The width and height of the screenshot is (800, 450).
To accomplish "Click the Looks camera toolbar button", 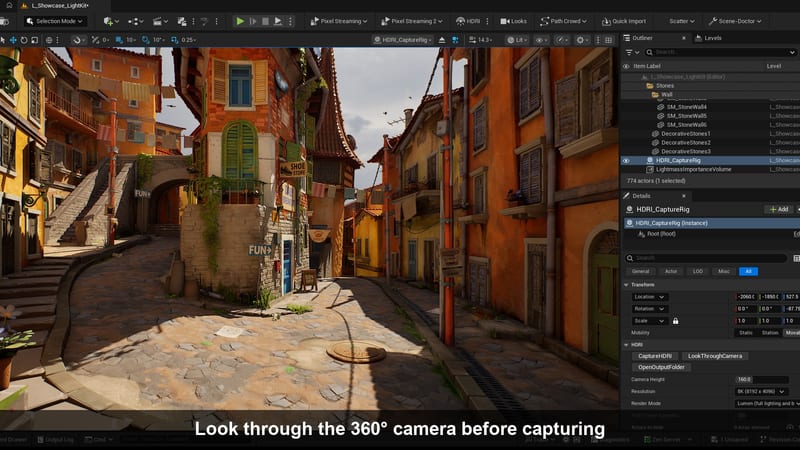I will coord(513,21).
